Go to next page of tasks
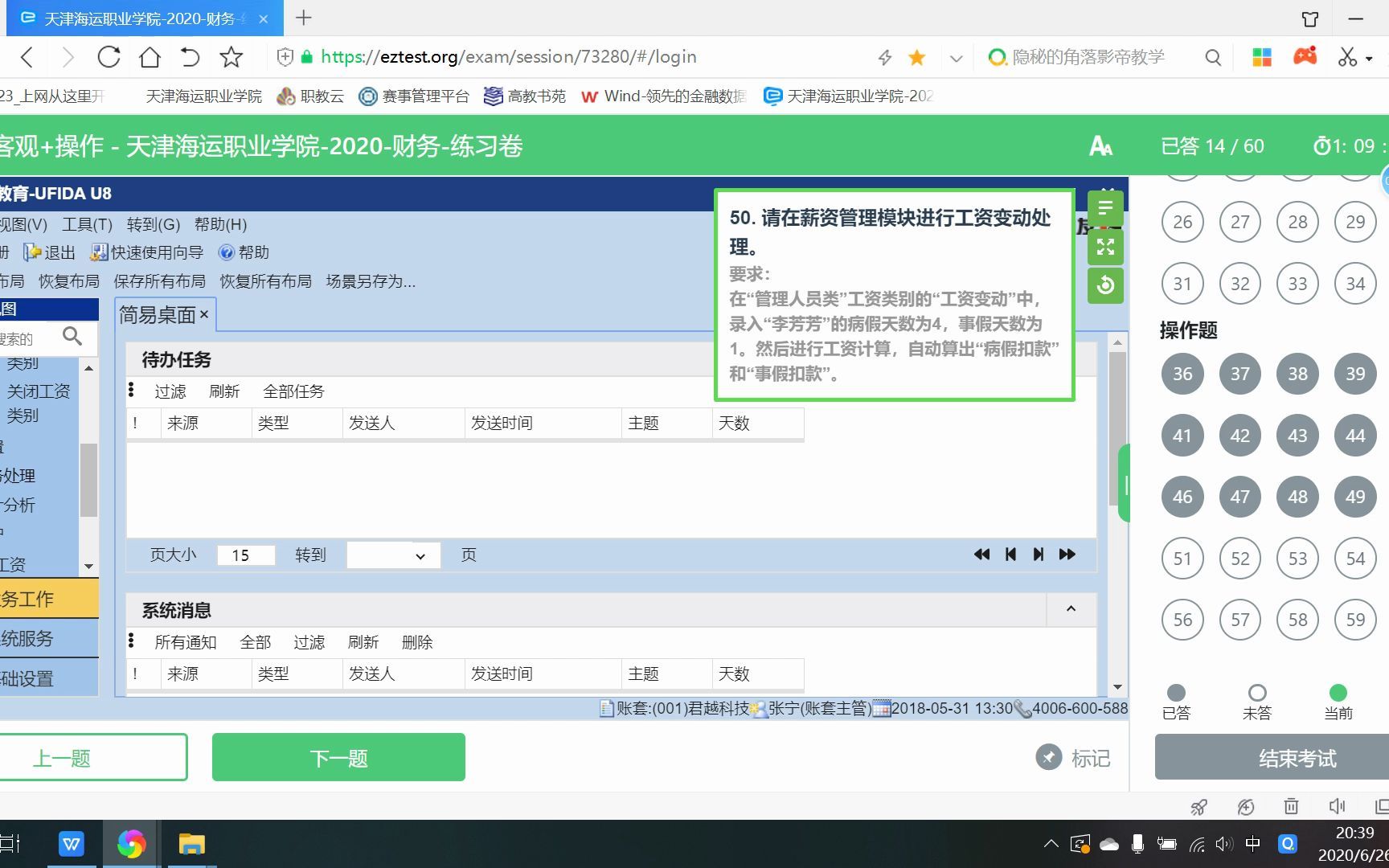This screenshot has width=1389, height=868. (1039, 555)
